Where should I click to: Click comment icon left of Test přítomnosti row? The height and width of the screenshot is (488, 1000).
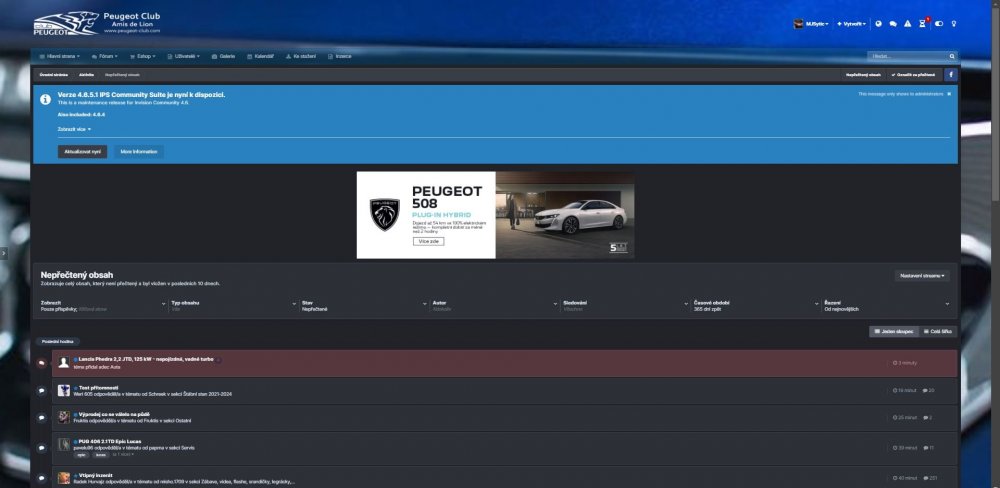[41, 391]
